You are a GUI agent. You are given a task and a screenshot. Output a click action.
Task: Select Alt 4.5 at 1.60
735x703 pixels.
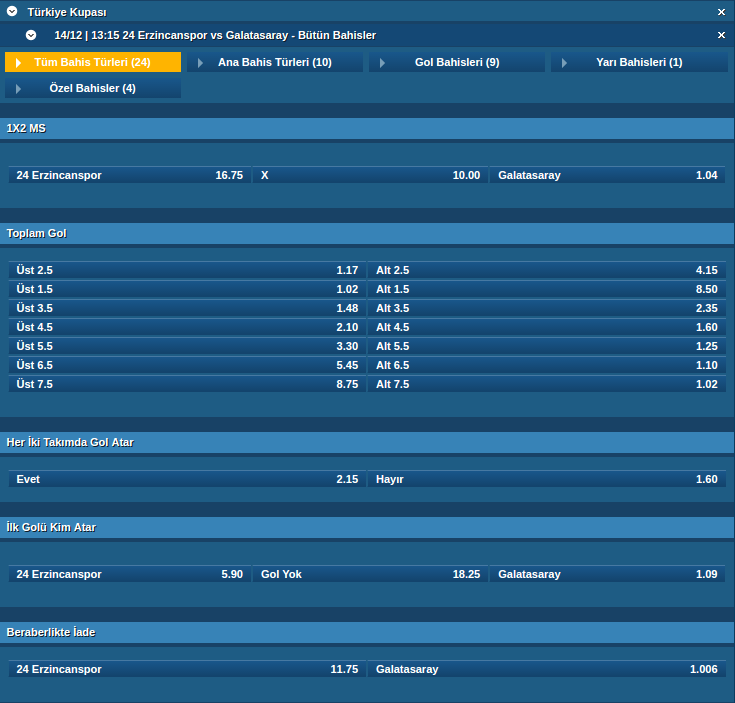coord(547,327)
